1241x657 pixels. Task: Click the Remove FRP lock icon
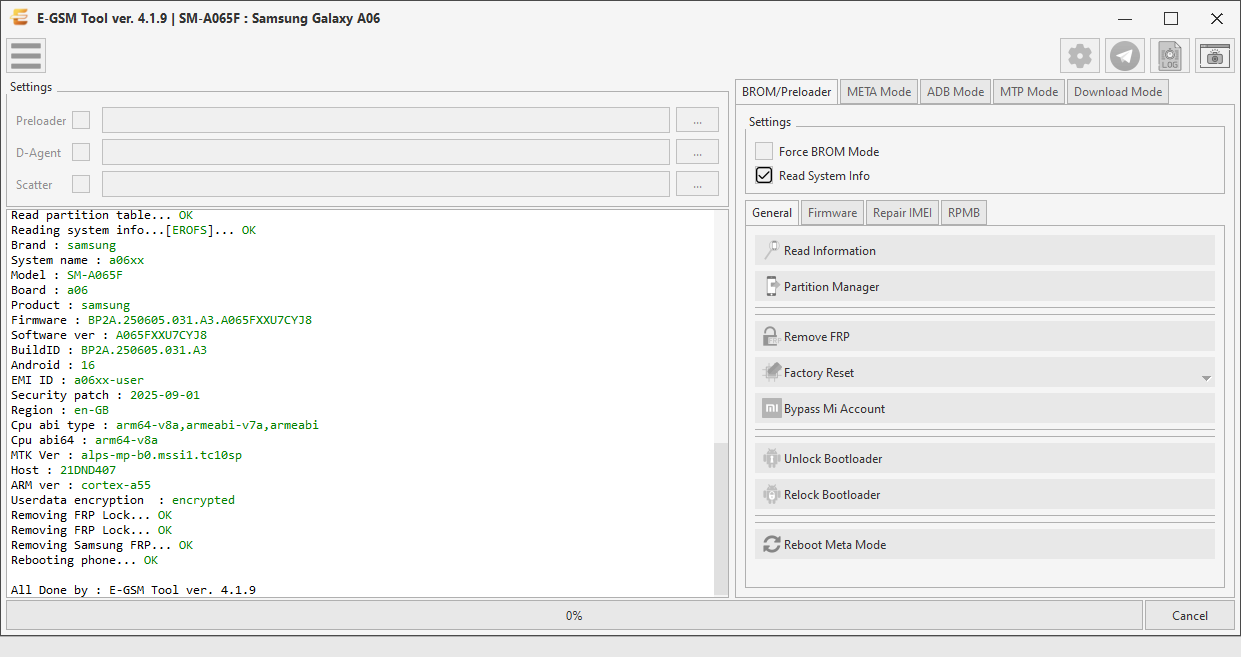[x=771, y=336]
